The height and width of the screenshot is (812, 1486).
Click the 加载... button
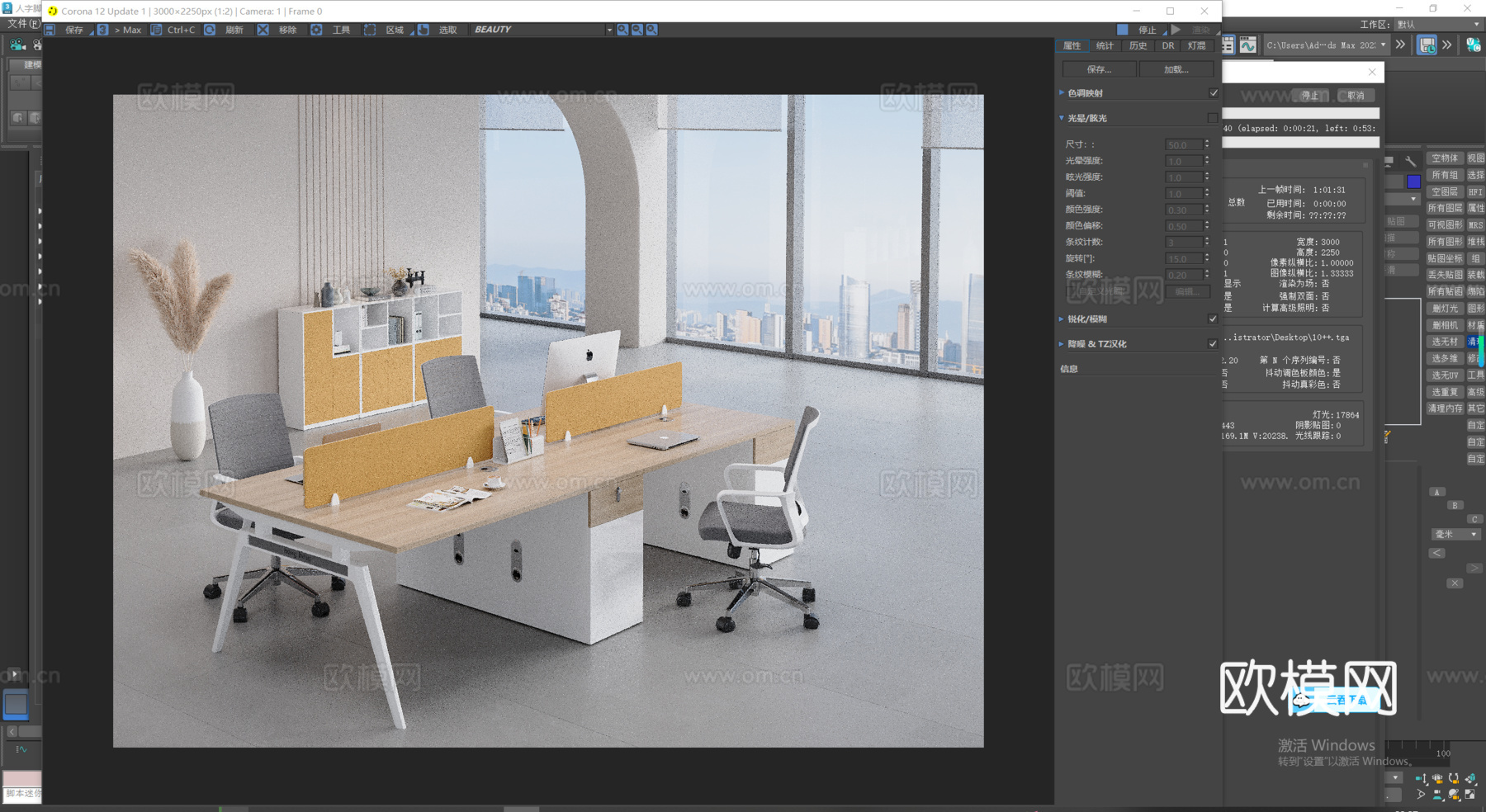[x=1176, y=69]
